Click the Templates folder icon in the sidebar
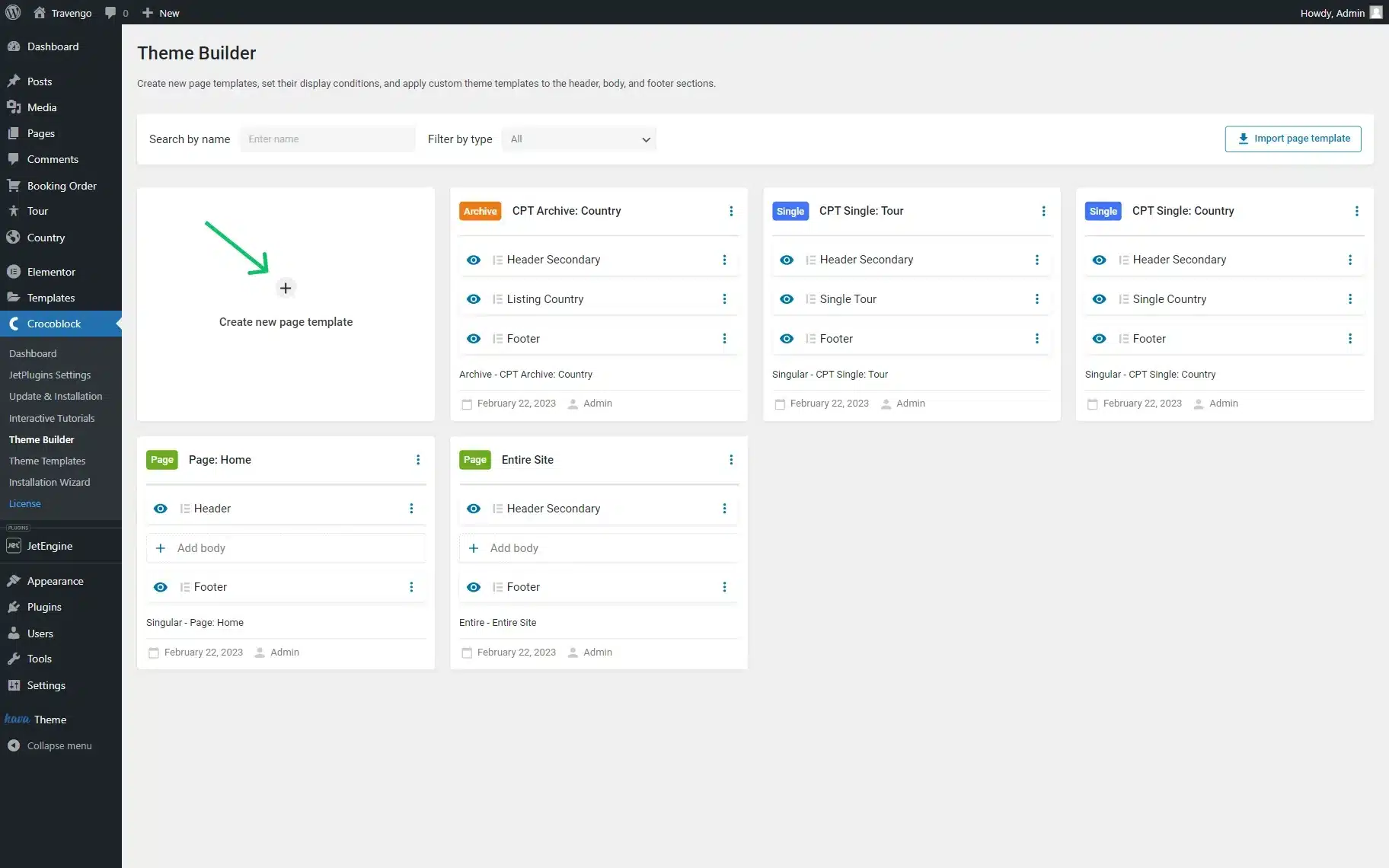 (14, 298)
